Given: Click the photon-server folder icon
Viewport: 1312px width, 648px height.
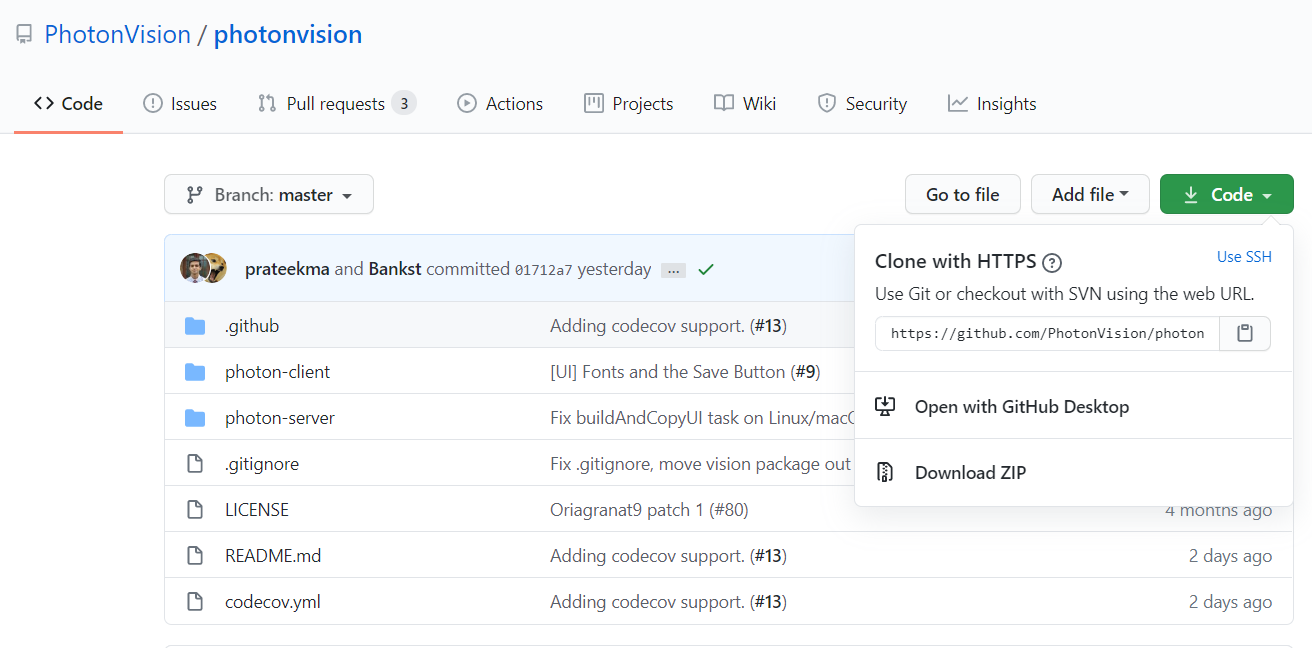Looking at the screenshot, I should pos(195,418).
